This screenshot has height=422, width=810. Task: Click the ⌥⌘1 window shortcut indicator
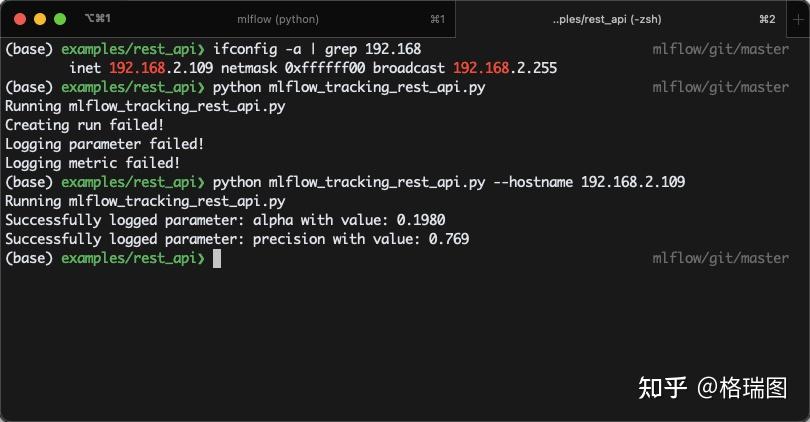97,19
